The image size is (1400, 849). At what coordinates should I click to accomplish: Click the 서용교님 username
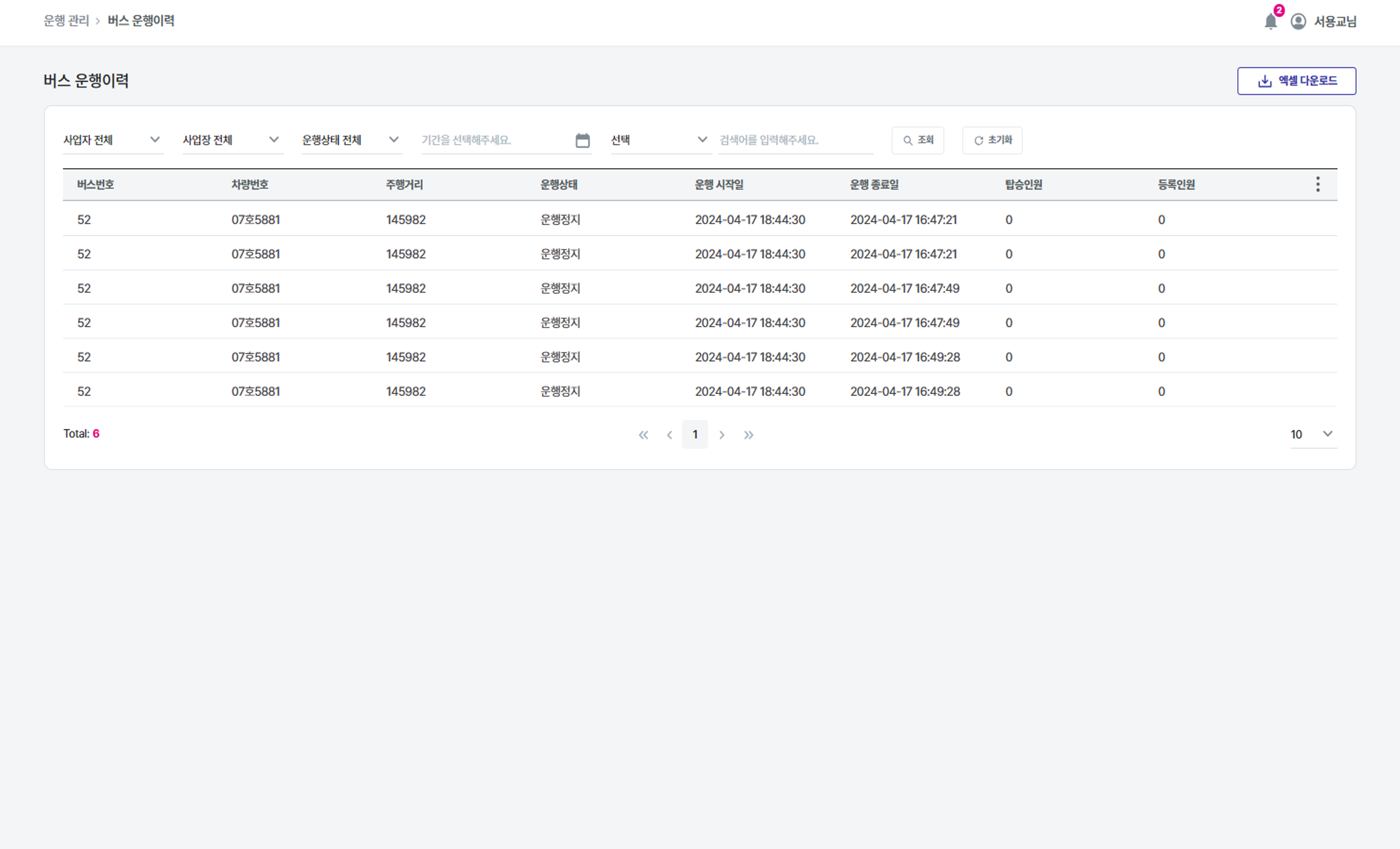point(1335,22)
